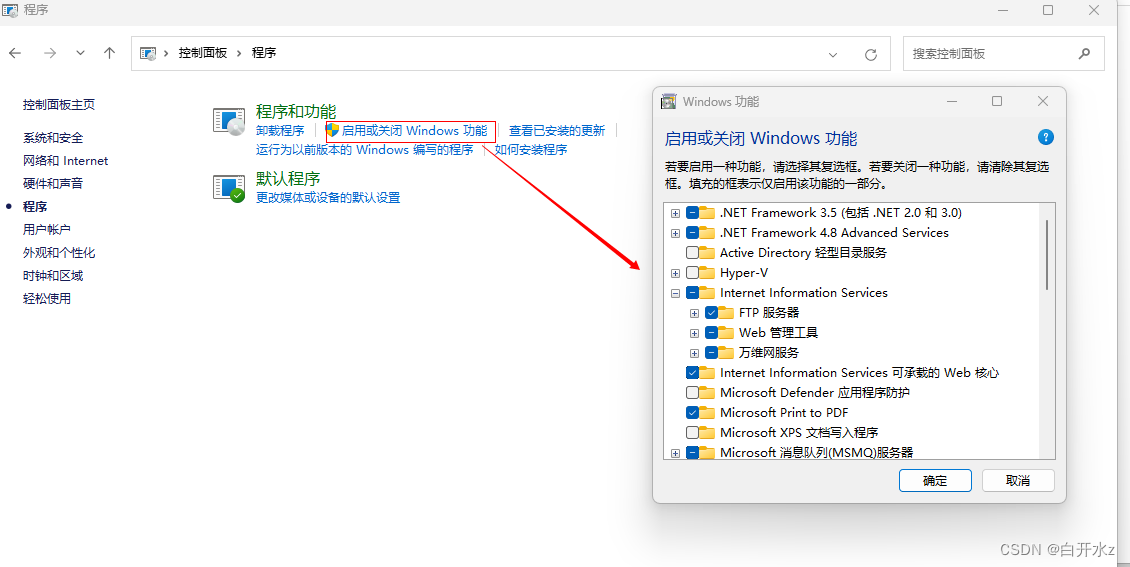Viewport: 1130px width, 567px height.
Task: Open the 默认程序 heading
Action: (288, 179)
